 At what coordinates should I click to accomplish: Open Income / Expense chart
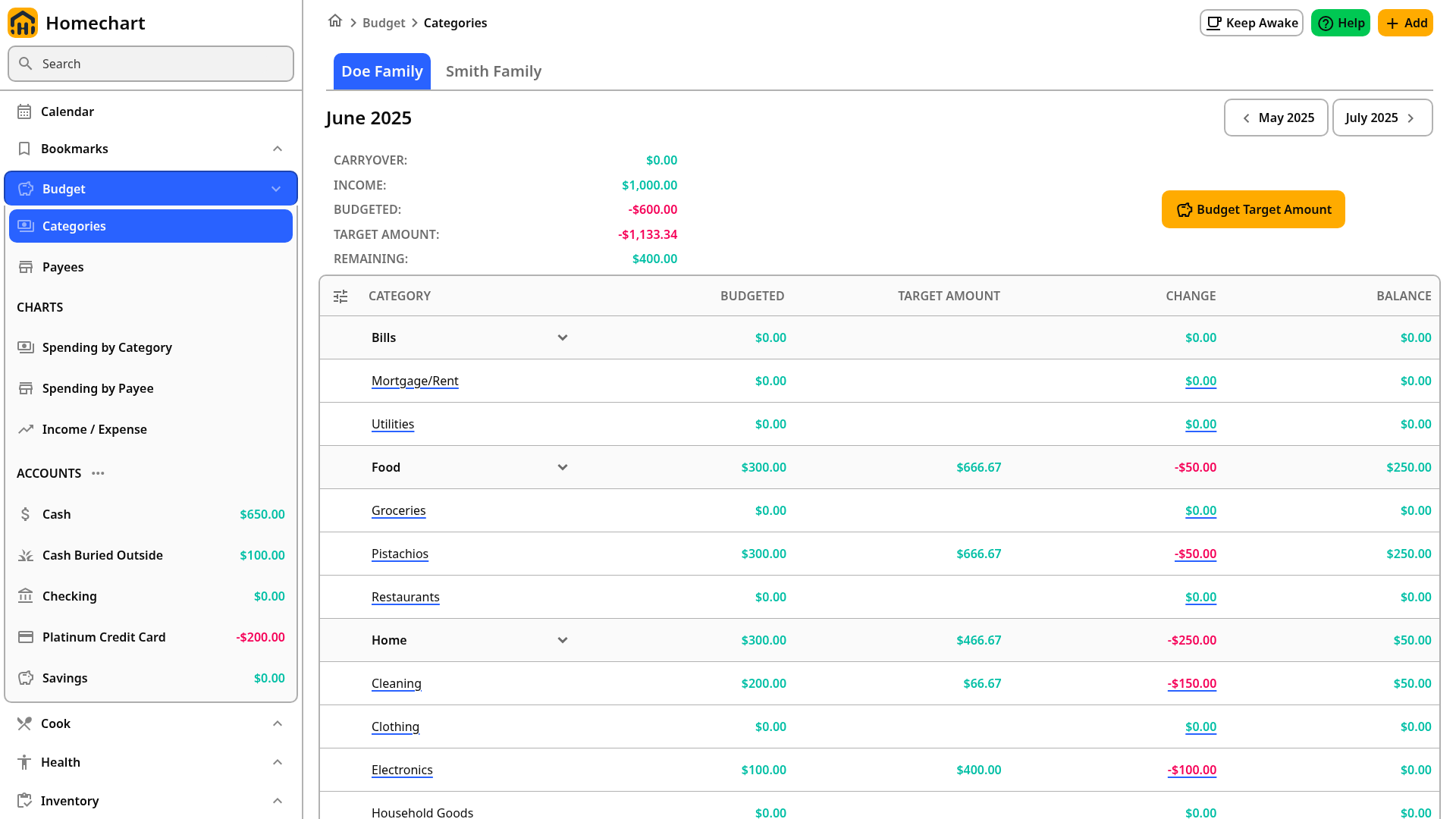click(x=151, y=429)
